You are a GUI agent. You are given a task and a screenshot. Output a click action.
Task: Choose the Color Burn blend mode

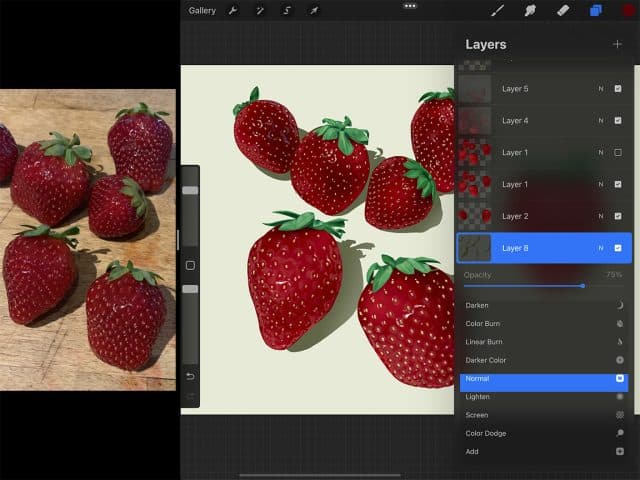(x=544, y=324)
